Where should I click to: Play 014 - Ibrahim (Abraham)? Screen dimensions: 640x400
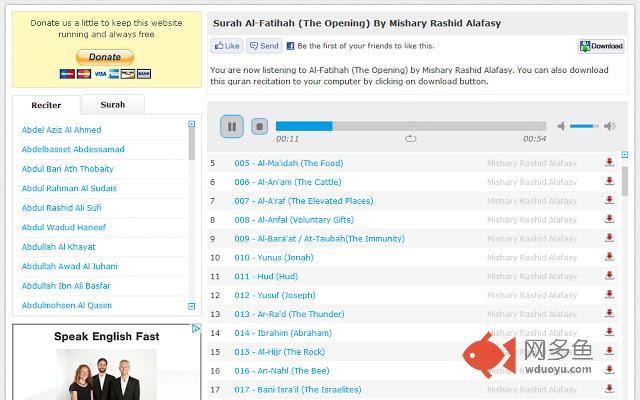(x=283, y=333)
